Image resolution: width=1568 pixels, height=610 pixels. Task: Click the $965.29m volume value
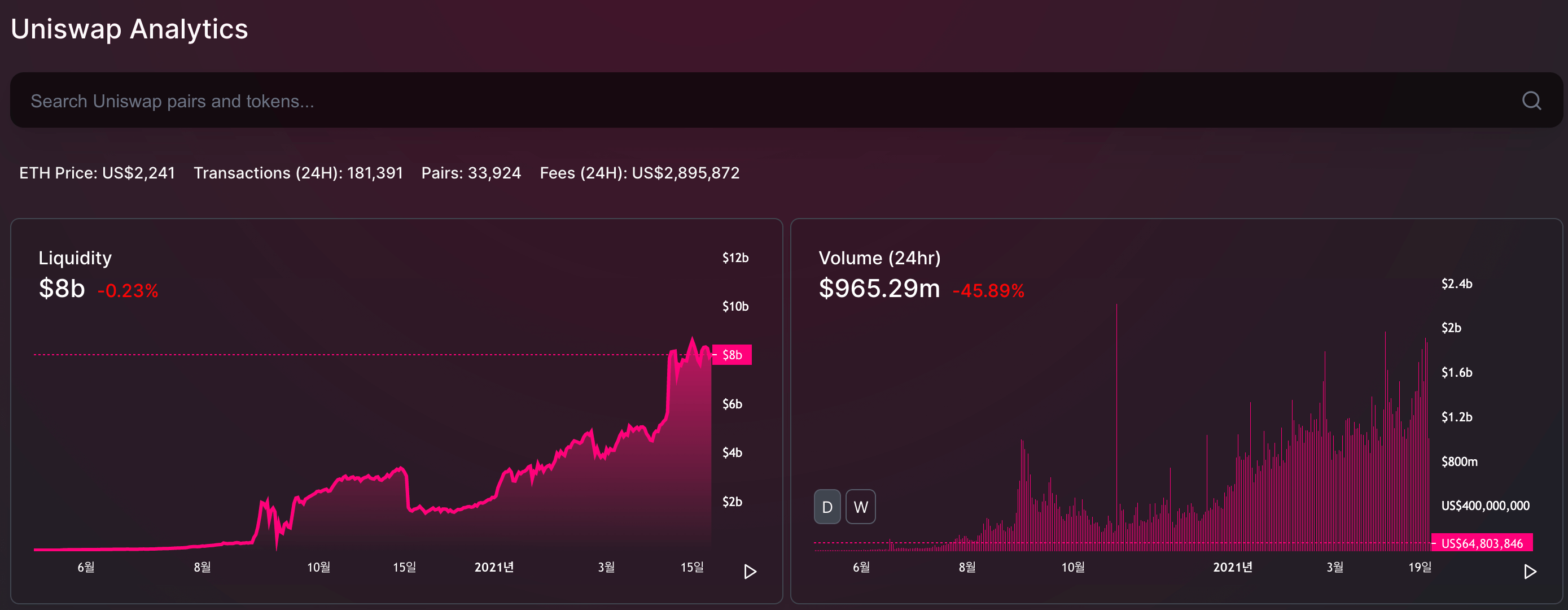pos(879,289)
